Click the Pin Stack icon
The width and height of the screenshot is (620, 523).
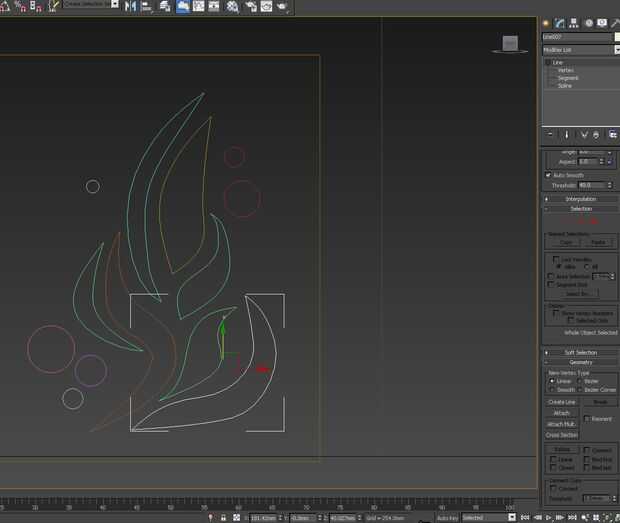(x=549, y=134)
